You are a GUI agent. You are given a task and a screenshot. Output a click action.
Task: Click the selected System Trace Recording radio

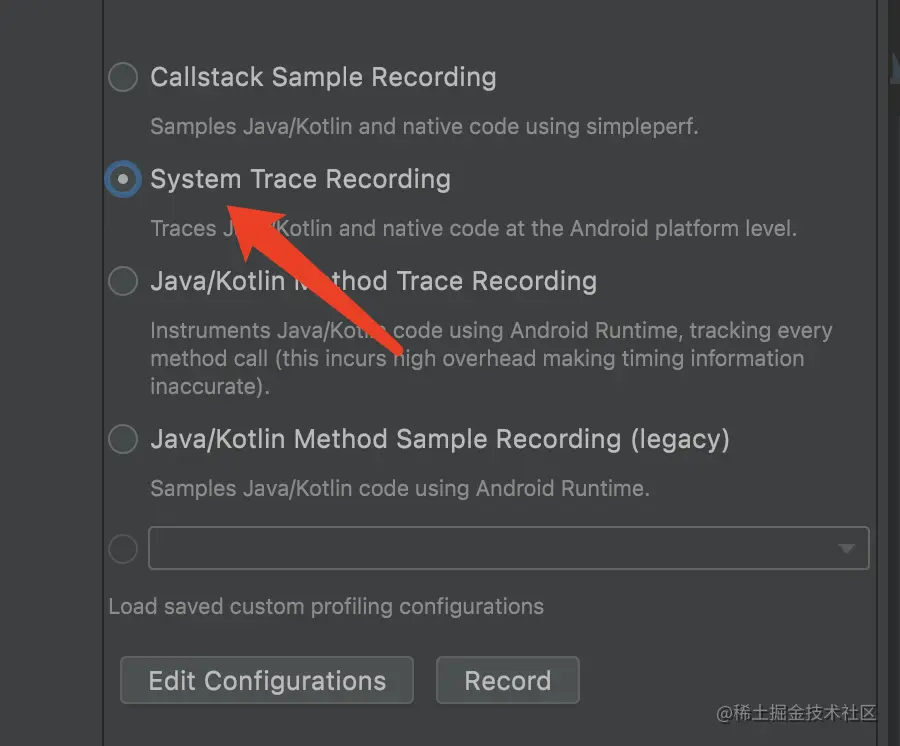(x=123, y=180)
